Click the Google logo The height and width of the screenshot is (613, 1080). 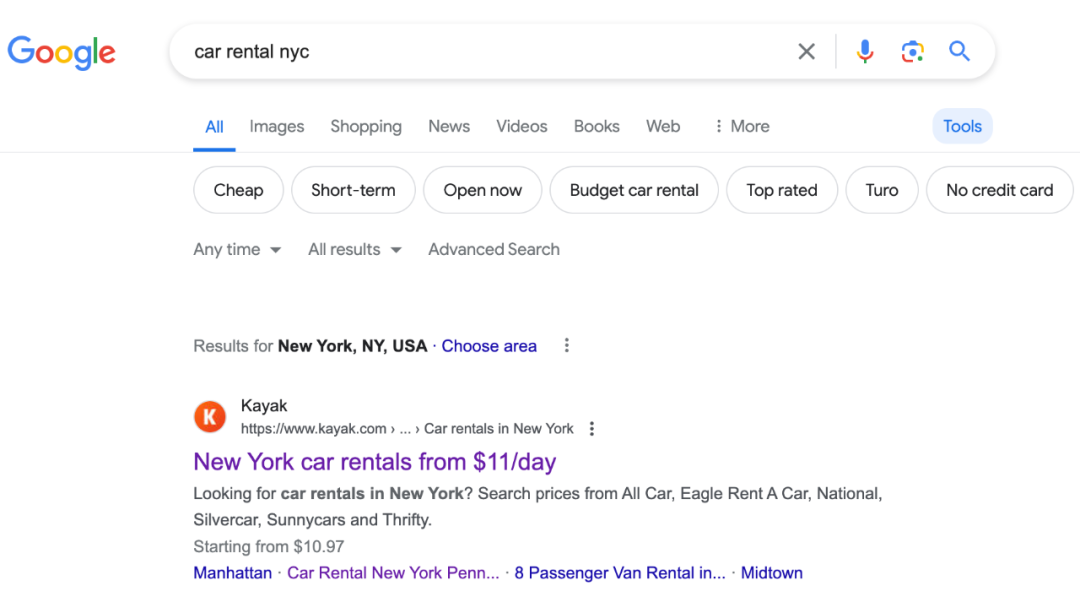point(62,51)
